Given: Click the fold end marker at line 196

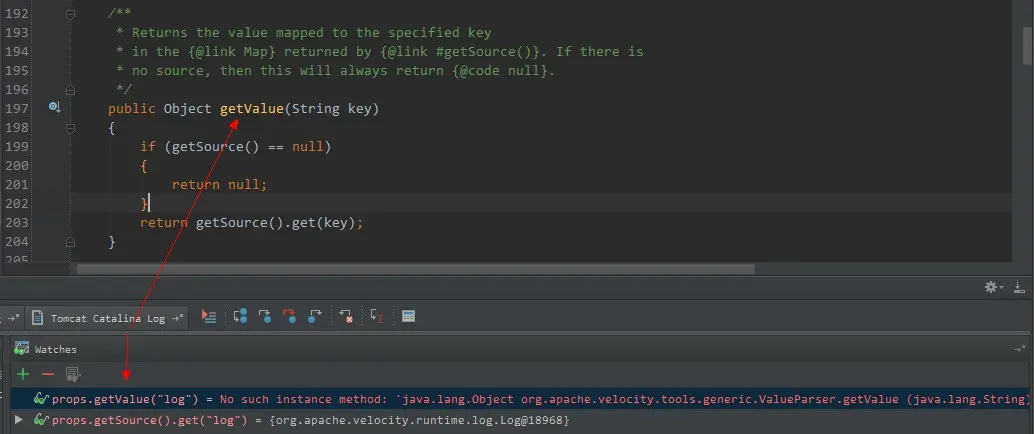Looking at the screenshot, I should point(71,90).
